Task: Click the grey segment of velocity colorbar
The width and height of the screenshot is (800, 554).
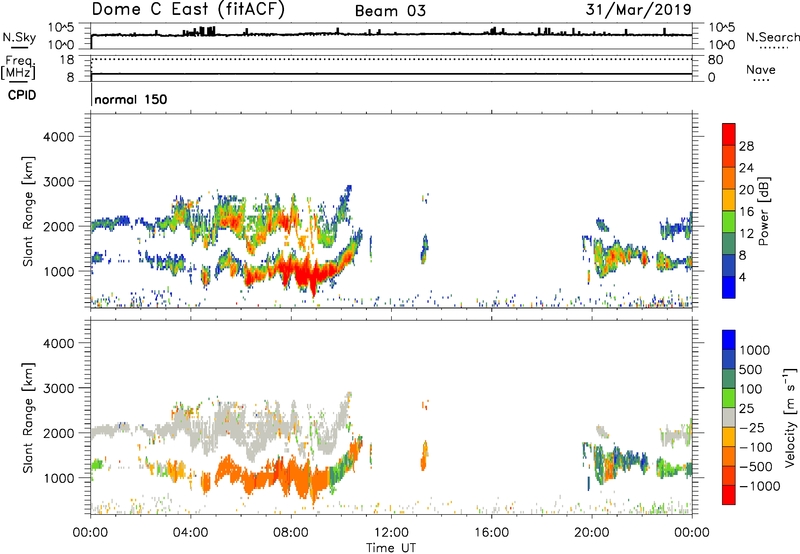Action: pyautogui.click(x=729, y=417)
